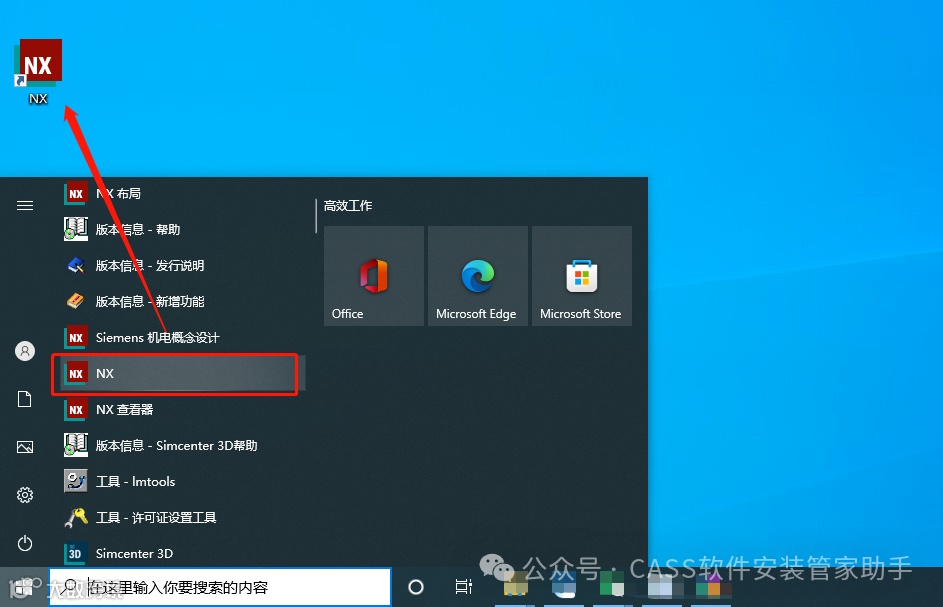Image resolution: width=943 pixels, height=607 pixels.
Task: Expand the Start menu hamburger button
Action: pos(25,206)
